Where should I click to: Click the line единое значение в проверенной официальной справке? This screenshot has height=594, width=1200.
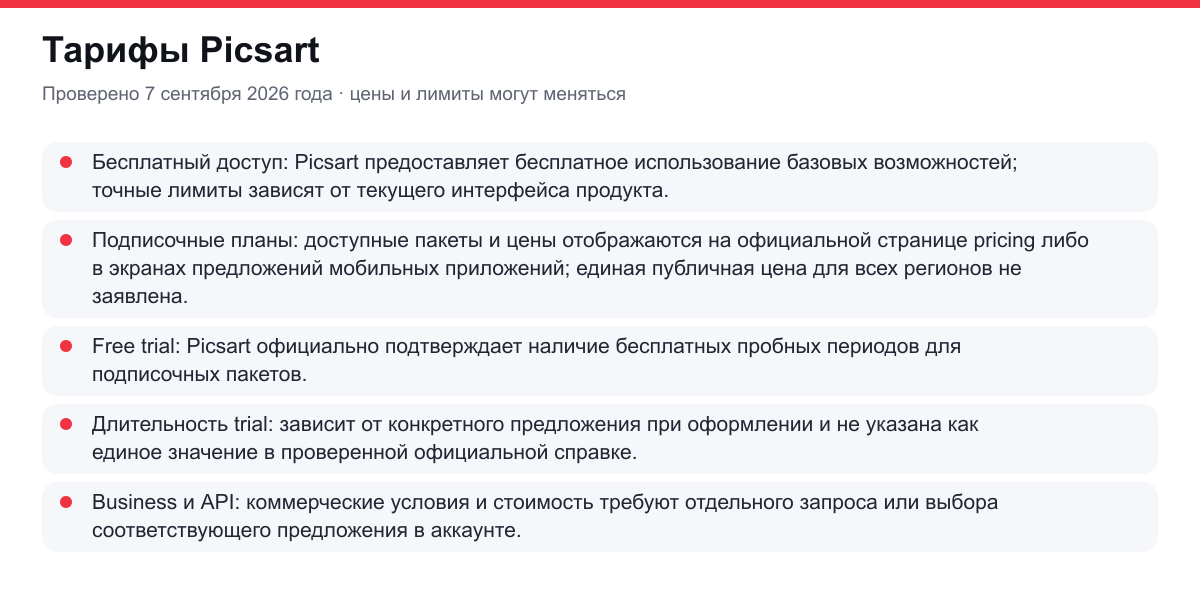click(364, 452)
